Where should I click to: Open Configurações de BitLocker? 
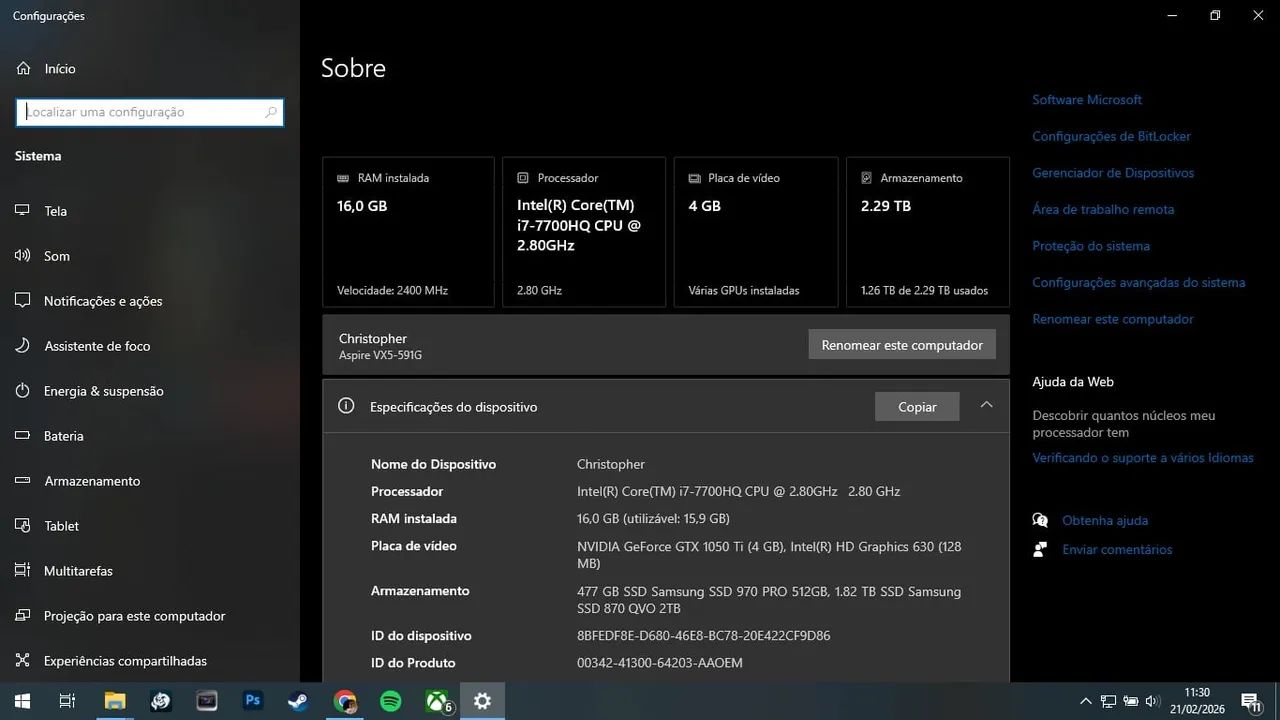pyautogui.click(x=1111, y=136)
